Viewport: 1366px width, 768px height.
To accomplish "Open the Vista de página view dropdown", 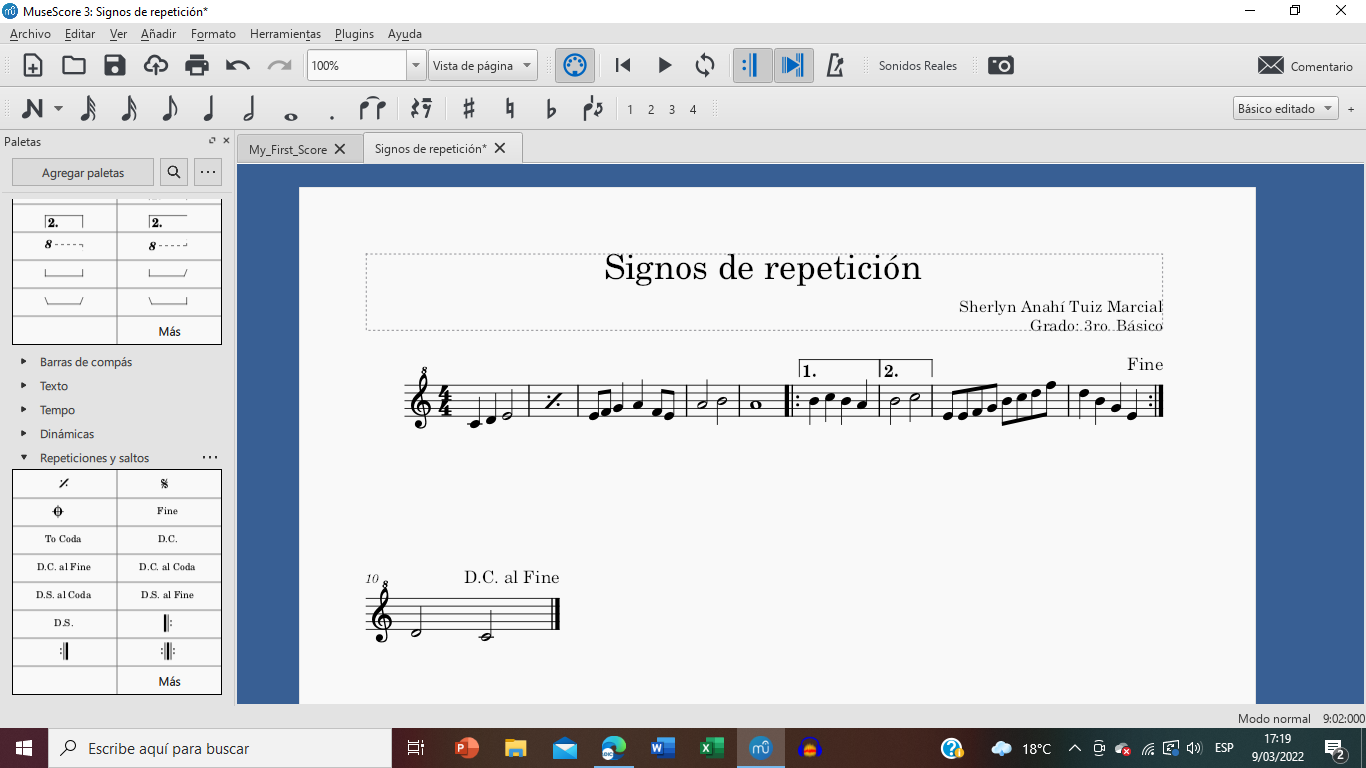I will click(x=483, y=66).
